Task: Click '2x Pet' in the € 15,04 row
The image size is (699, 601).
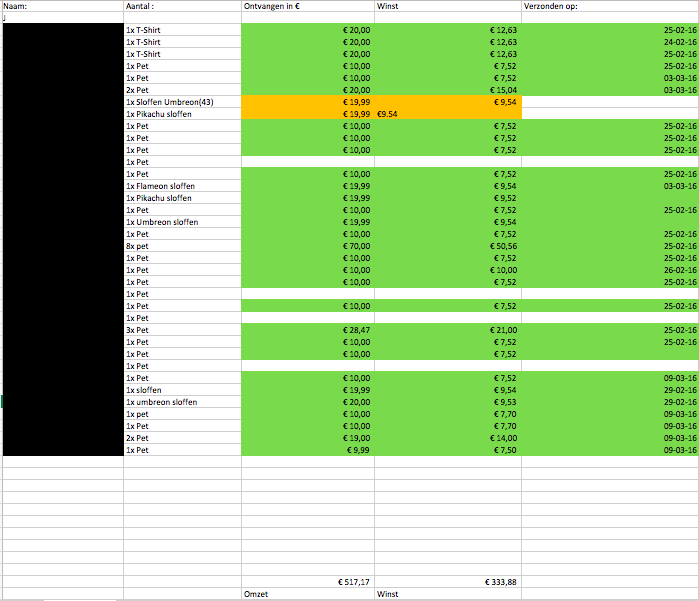Action: coord(182,90)
